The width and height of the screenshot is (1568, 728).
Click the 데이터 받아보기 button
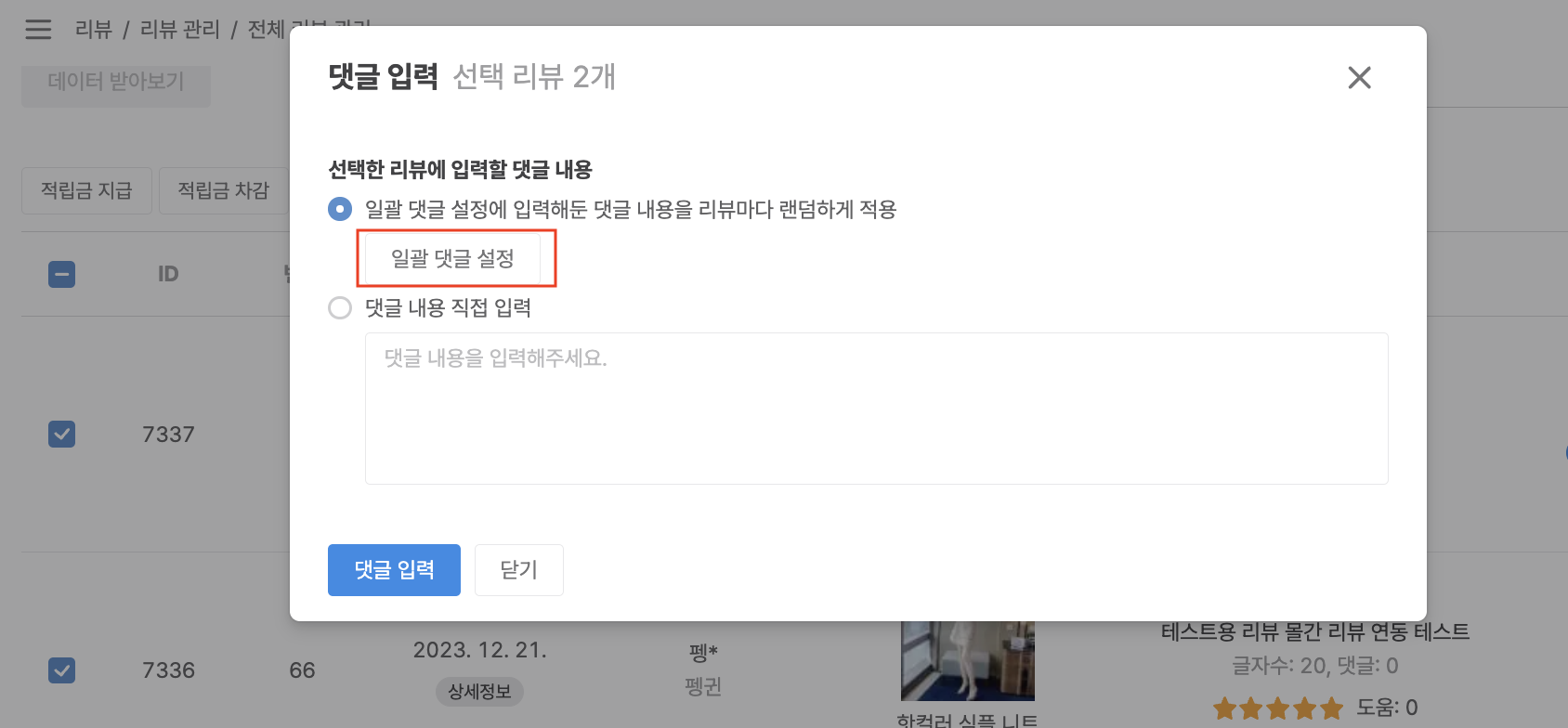[x=116, y=84]
